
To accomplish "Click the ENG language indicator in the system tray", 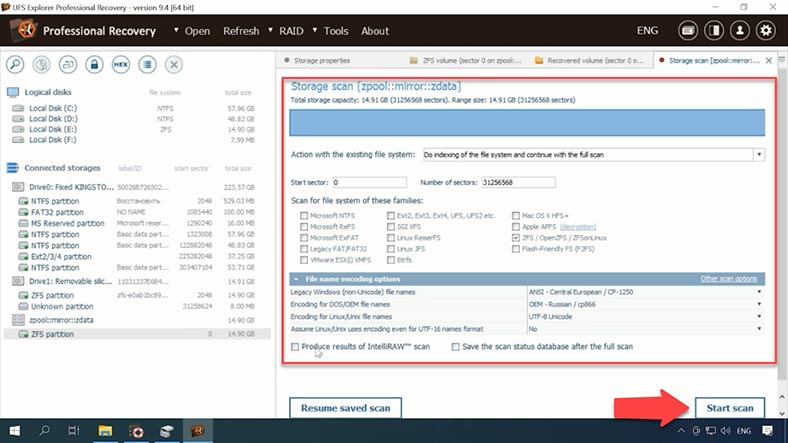I will 744,431.
